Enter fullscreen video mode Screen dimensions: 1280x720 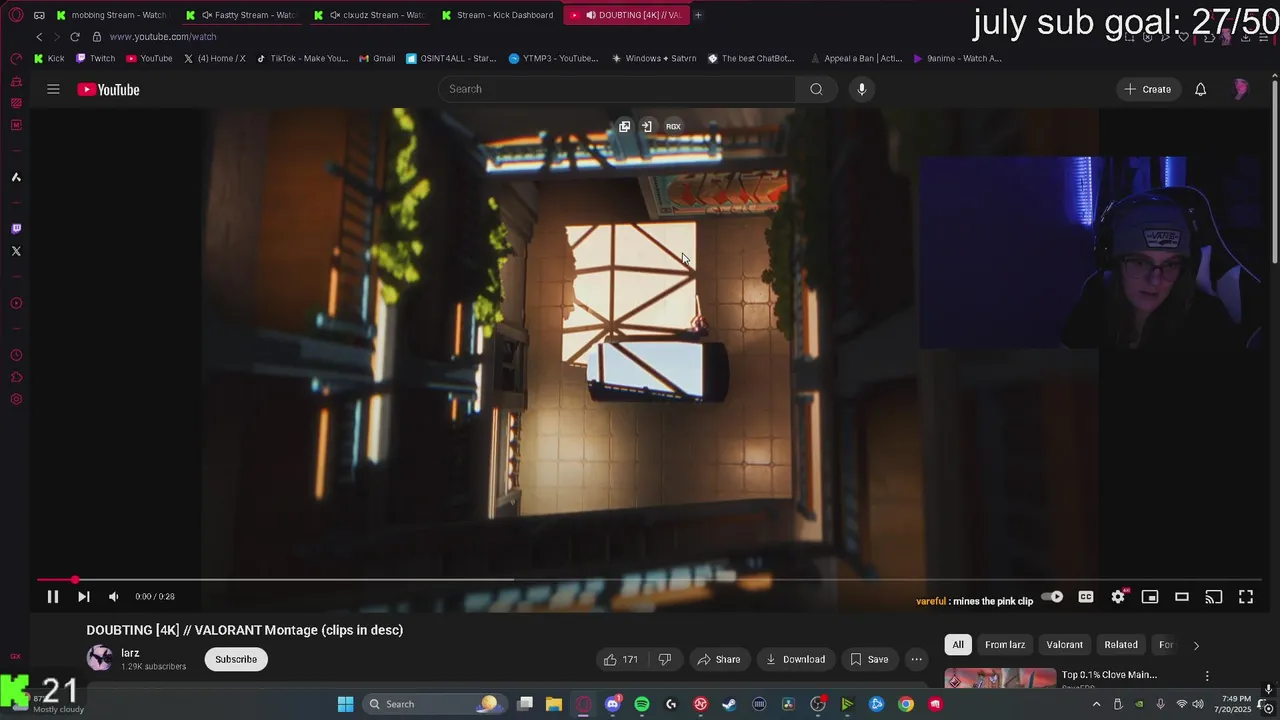coord(1246,597)
